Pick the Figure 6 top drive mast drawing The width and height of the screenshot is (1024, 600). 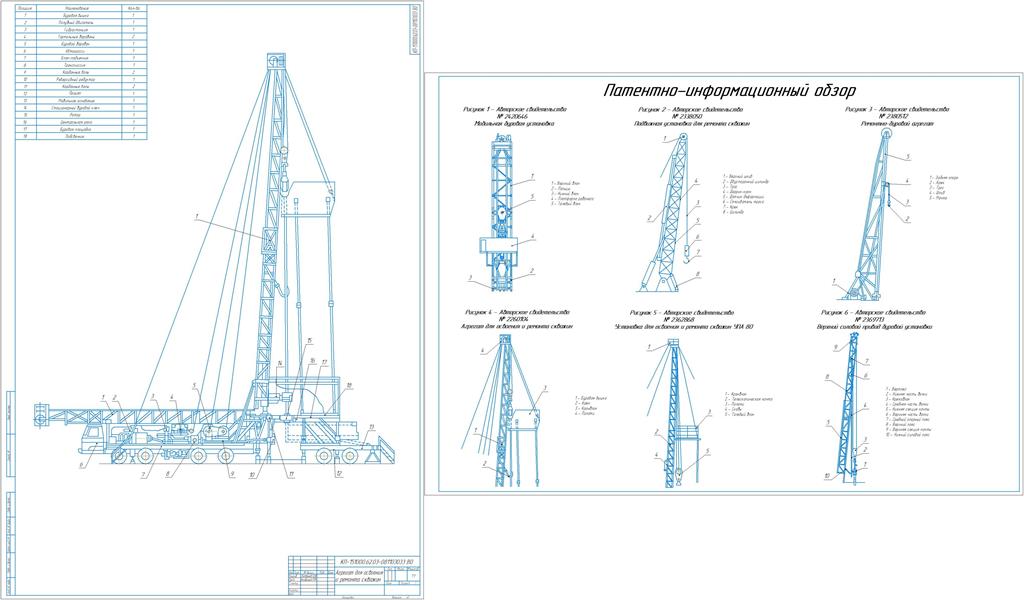850,407
